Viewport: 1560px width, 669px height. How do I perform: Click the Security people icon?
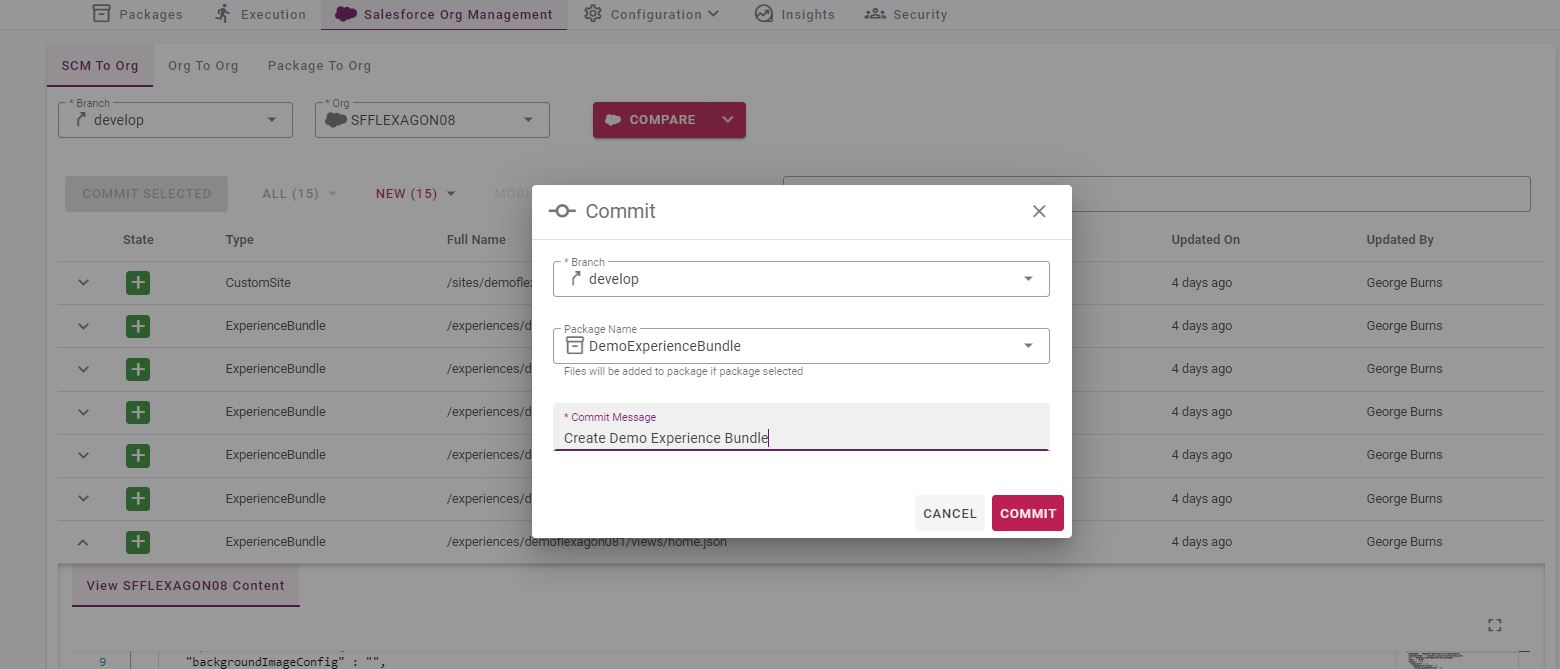[x=875, y=14]
